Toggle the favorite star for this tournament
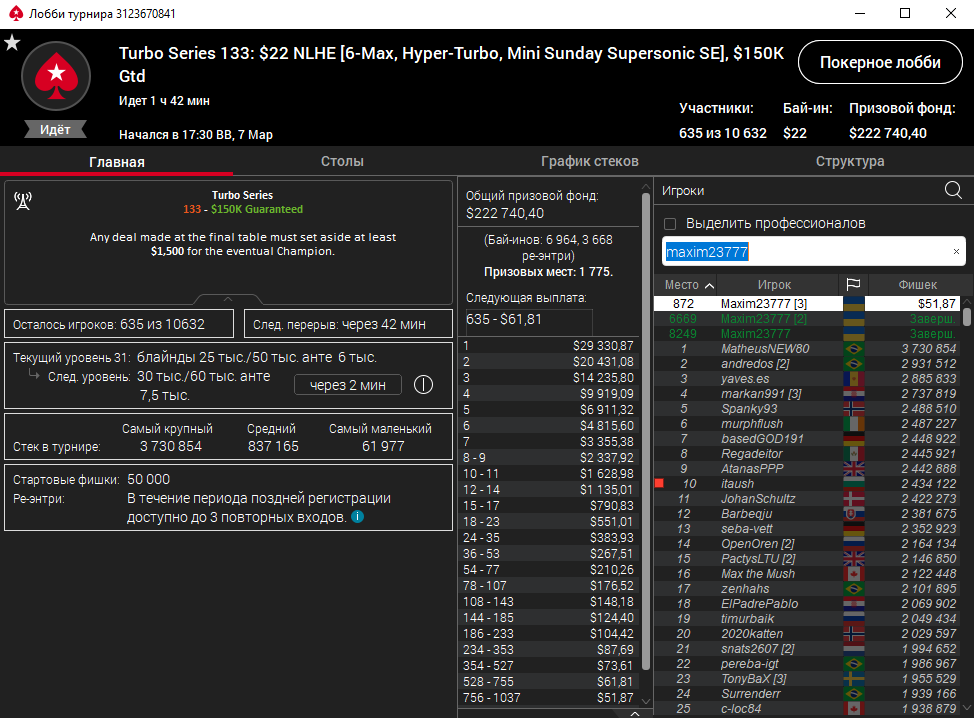Image resolution: width=974 pixels, height=718 pixels. (x=12, y=43)
